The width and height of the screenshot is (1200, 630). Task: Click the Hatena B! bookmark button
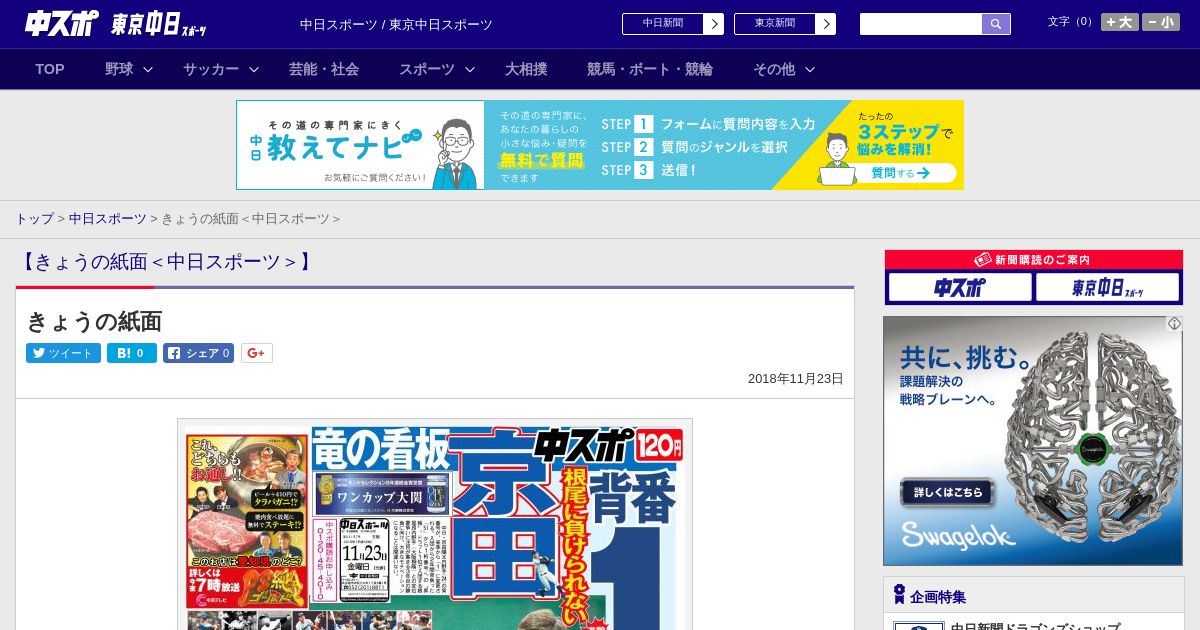(x=132, y=353)
